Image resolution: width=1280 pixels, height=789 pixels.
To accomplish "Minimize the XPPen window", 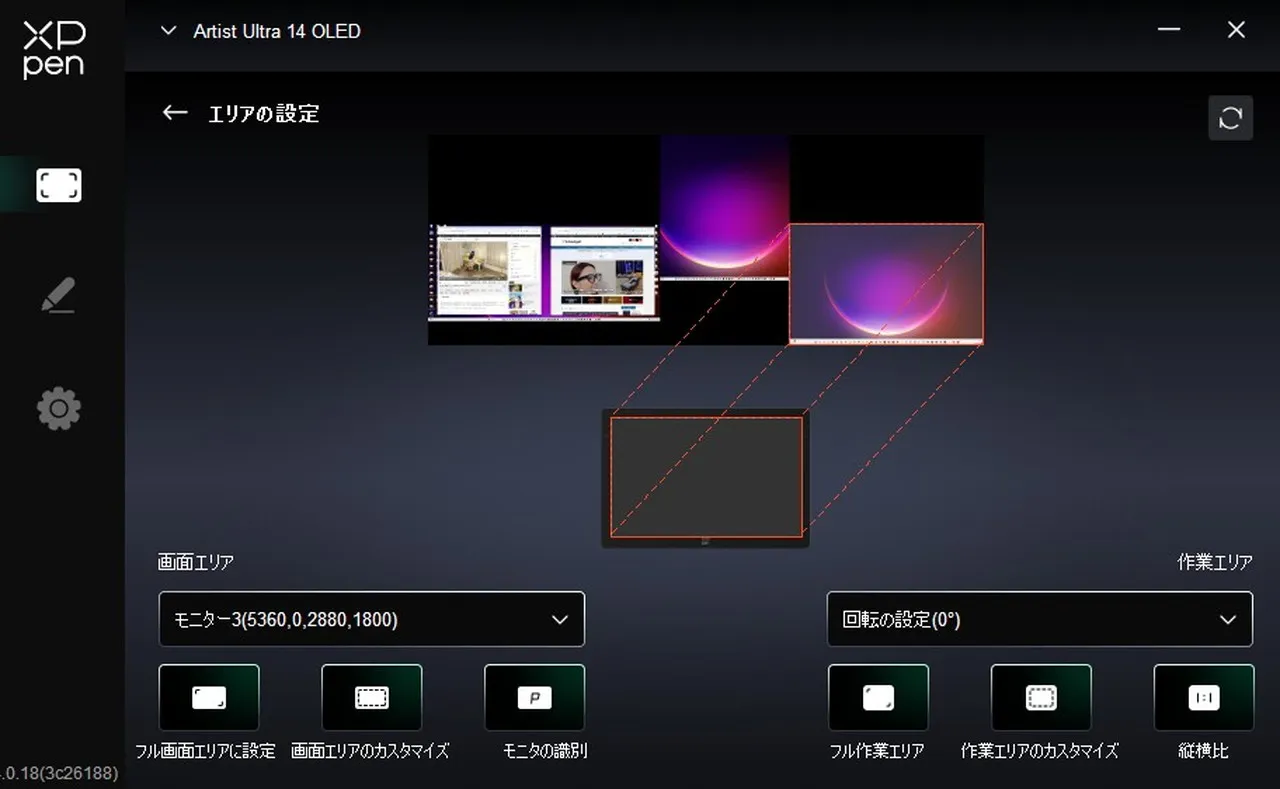I will (x=1168, y=30).
